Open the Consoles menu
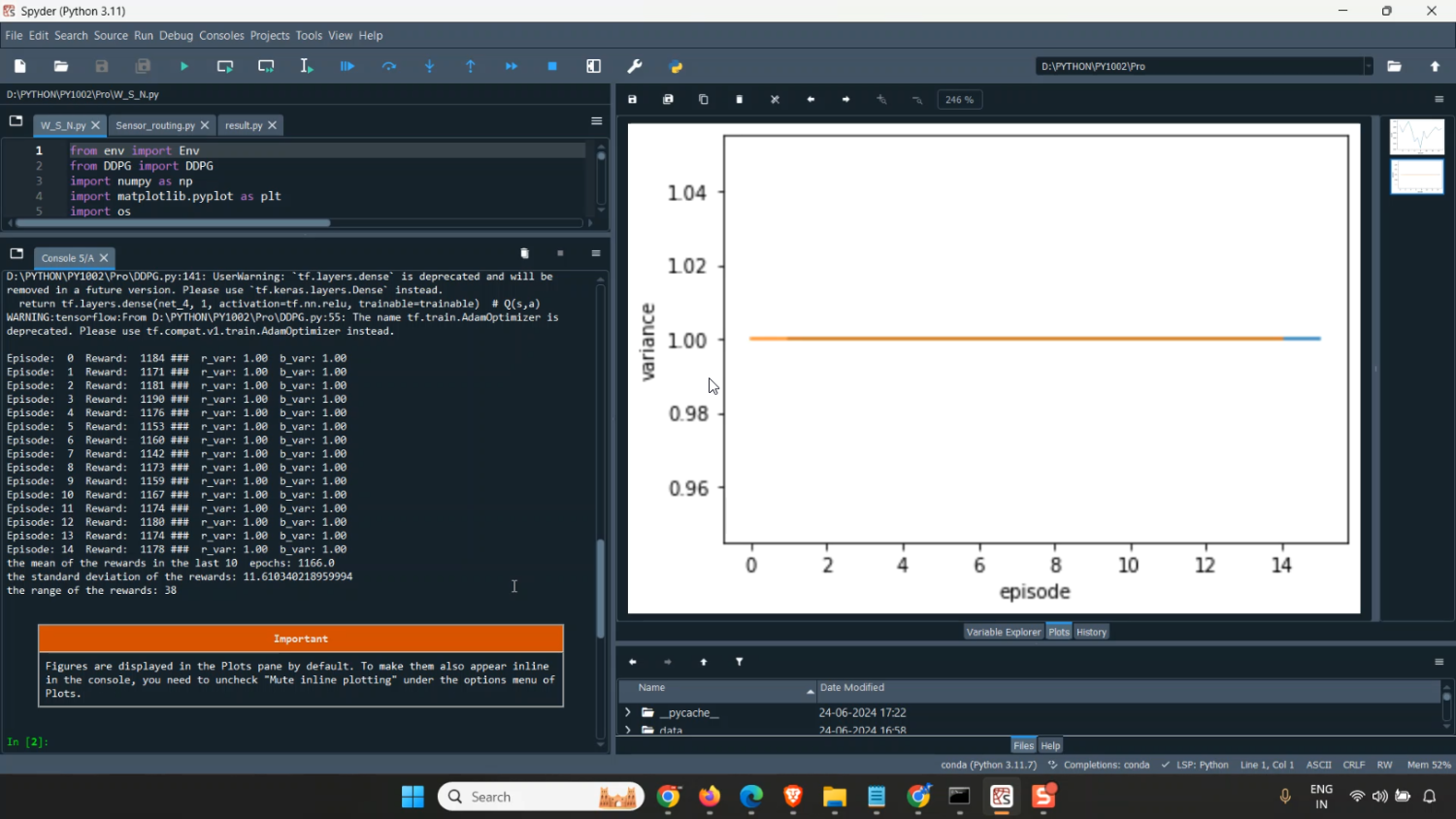1456x819 pixels. pos(221,36)
